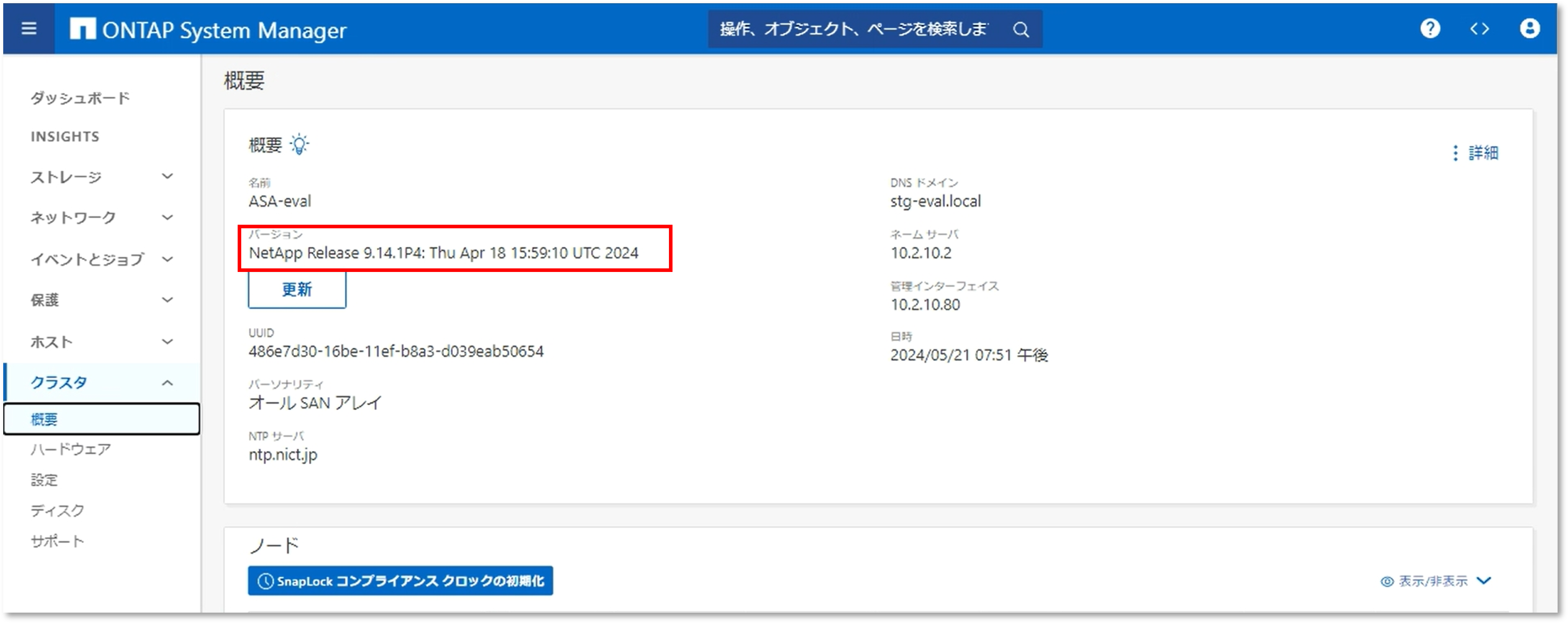Click the 表示/非表示 link text
Viewport: 1568px width, 623px height.
1433,581
